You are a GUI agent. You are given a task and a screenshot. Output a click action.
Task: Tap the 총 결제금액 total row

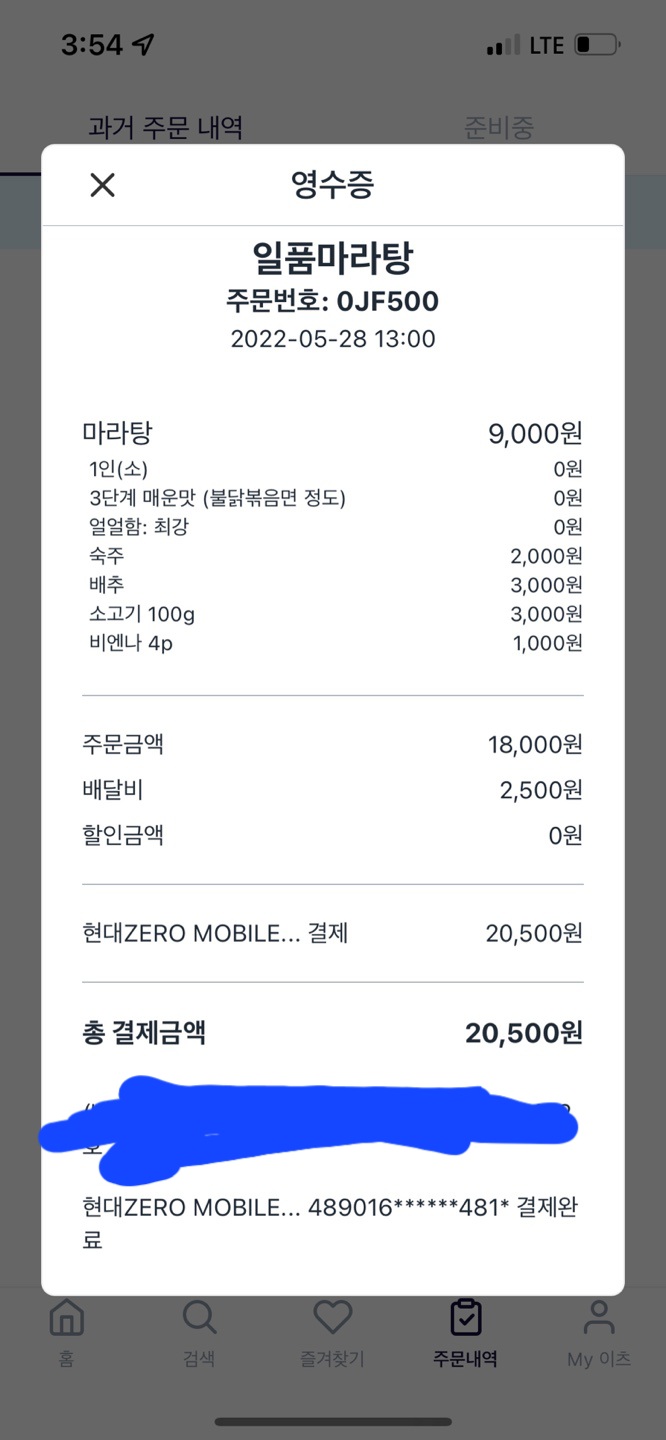(x=333, y=1033)
